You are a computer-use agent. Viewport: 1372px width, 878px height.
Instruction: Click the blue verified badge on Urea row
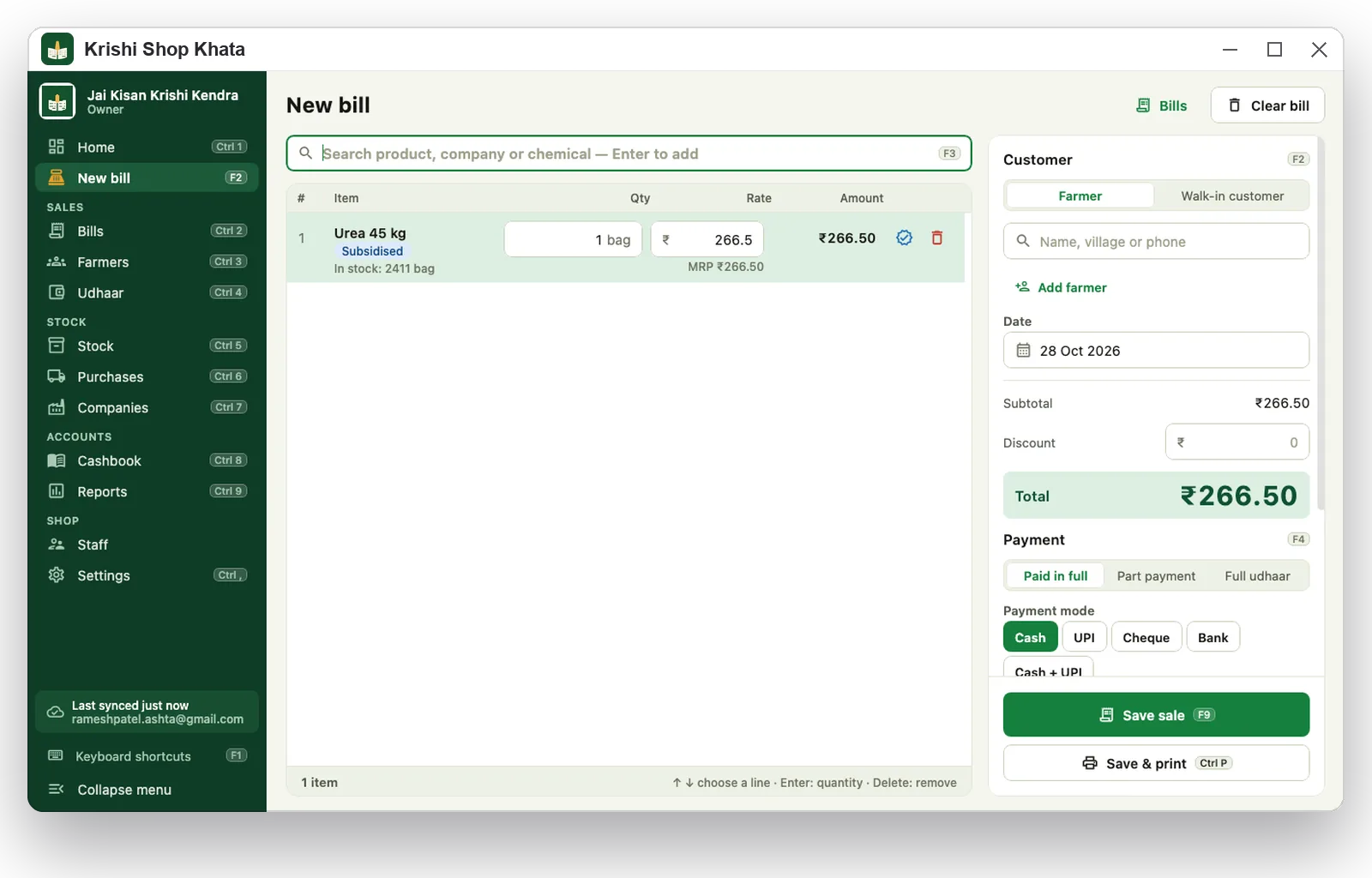[904, 238]
